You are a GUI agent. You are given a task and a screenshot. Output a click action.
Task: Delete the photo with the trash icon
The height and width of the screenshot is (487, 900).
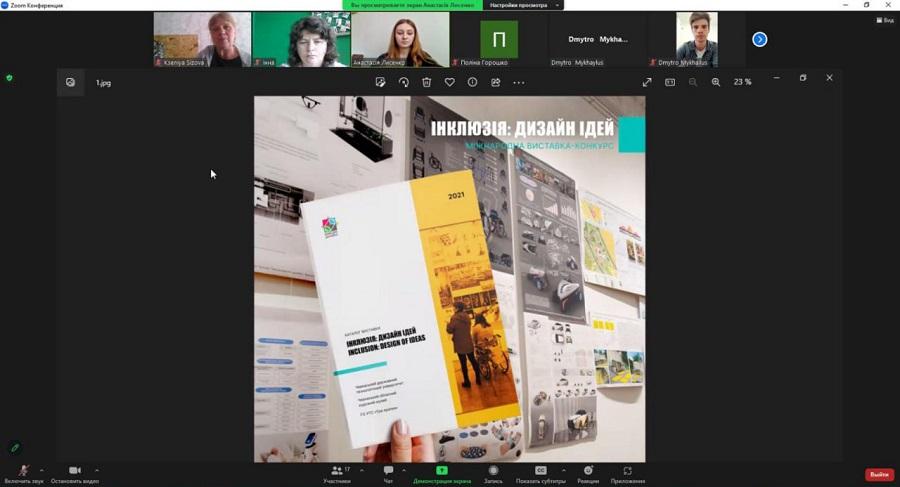click(426, 83)
